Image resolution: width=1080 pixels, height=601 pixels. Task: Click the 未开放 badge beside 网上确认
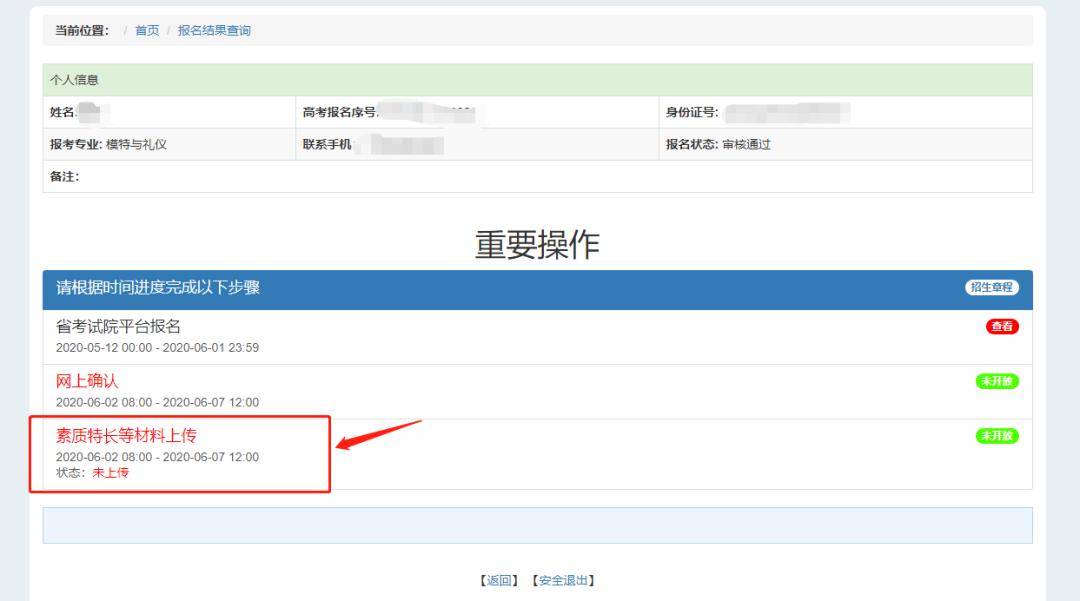coord(997,381)
